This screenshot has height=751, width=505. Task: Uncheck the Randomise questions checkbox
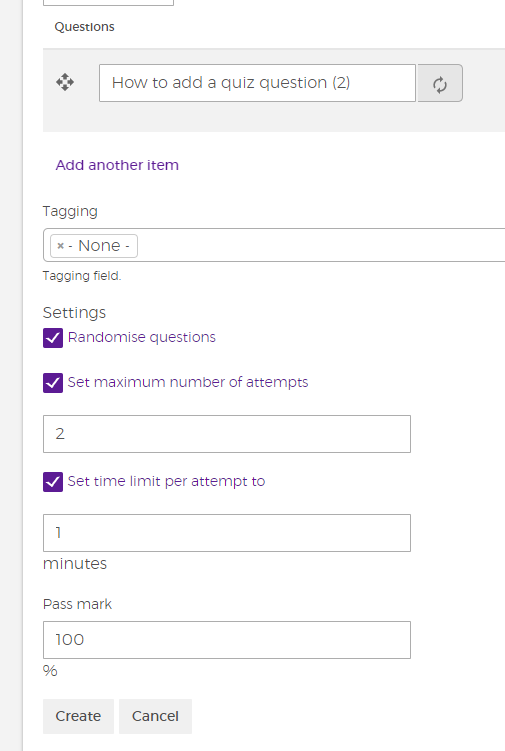coord(53,338)
